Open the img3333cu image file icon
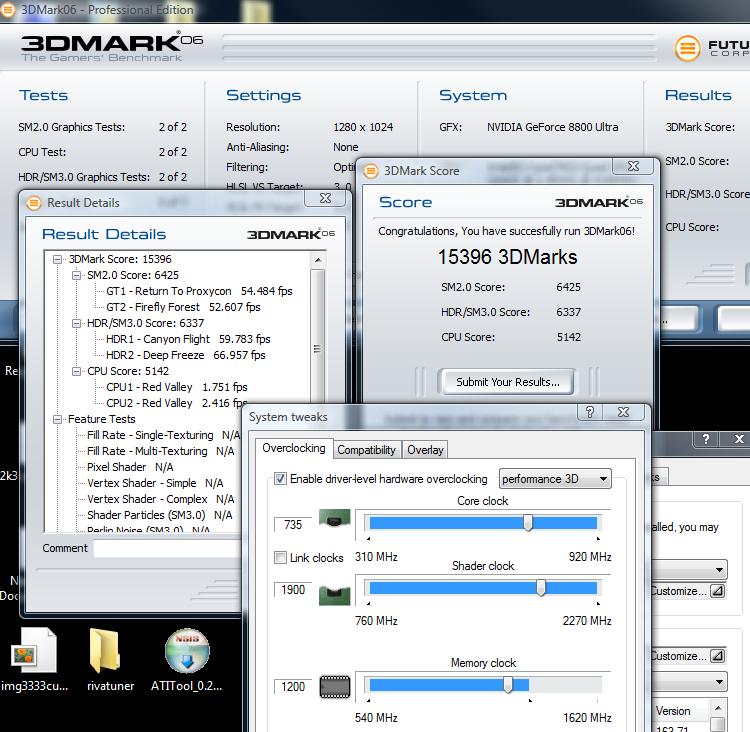This screenshot has width=750, height=732. pos(33,651)
